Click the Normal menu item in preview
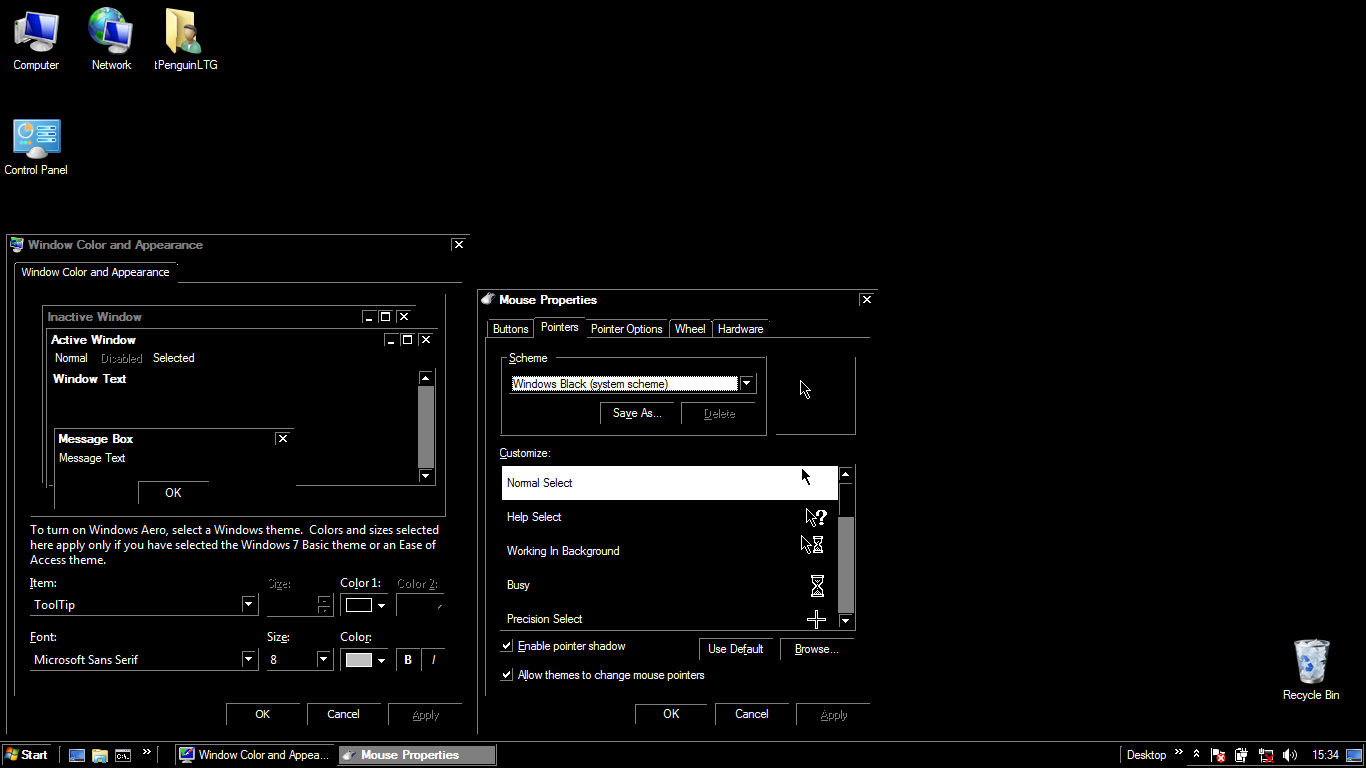The image size is (1366, 768). (x=71, y=358)
